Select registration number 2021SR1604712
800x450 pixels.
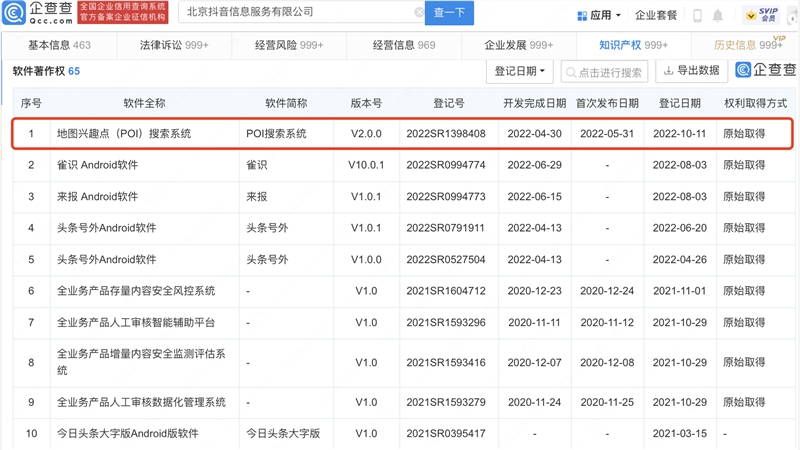446,291
